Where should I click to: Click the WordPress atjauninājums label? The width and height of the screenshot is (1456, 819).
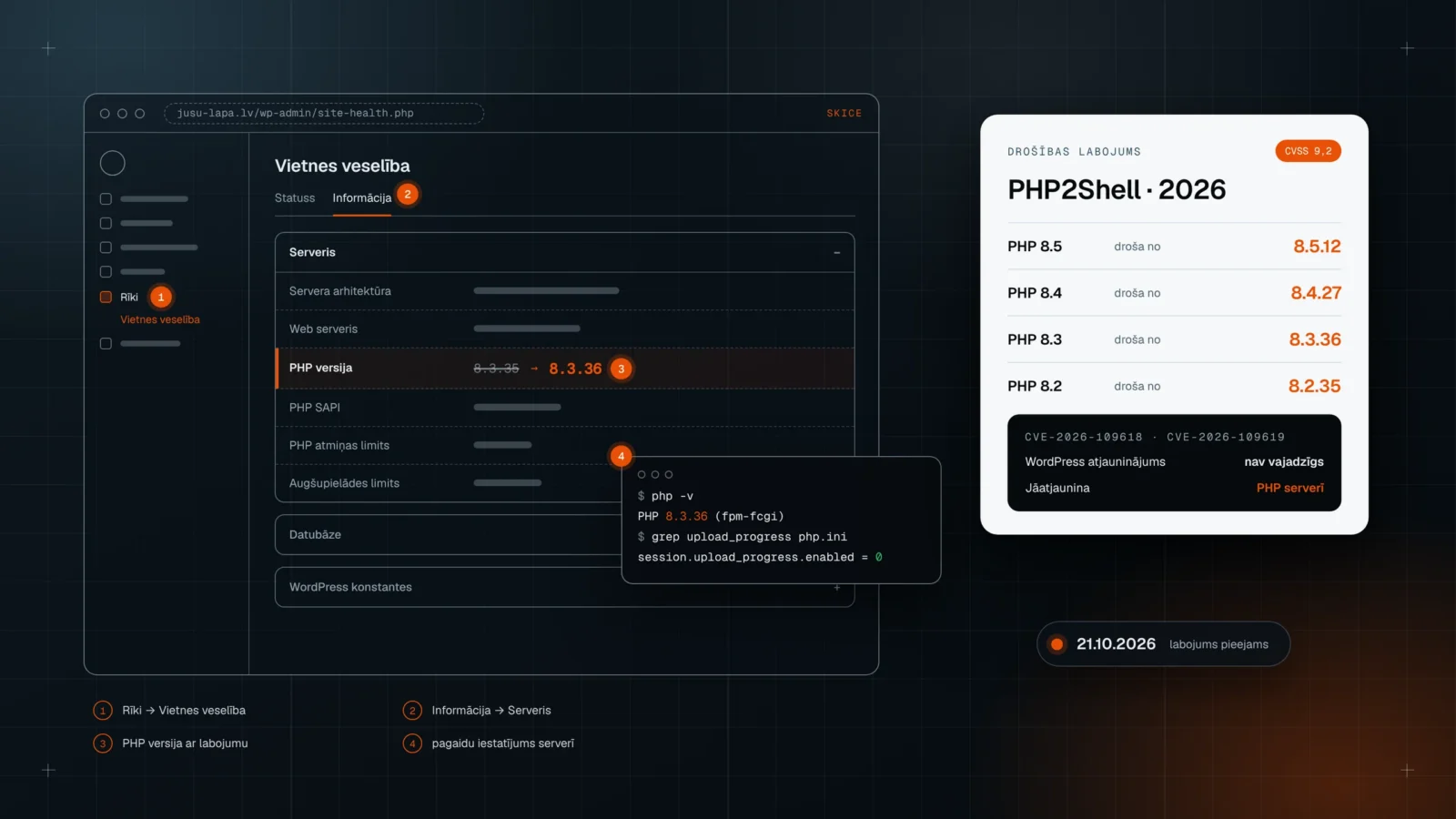1095,462
